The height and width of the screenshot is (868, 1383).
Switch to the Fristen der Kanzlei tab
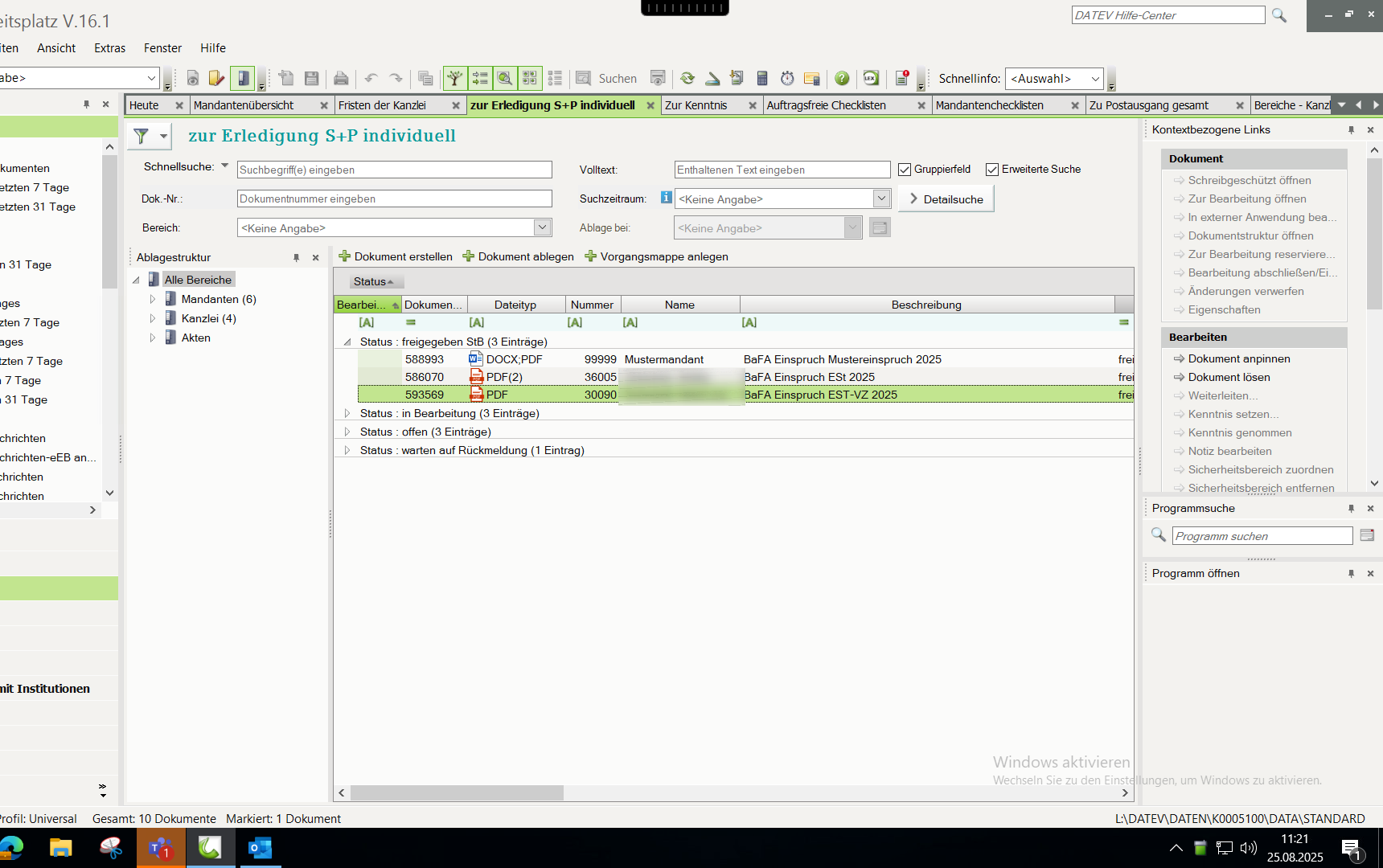(383, 105)
